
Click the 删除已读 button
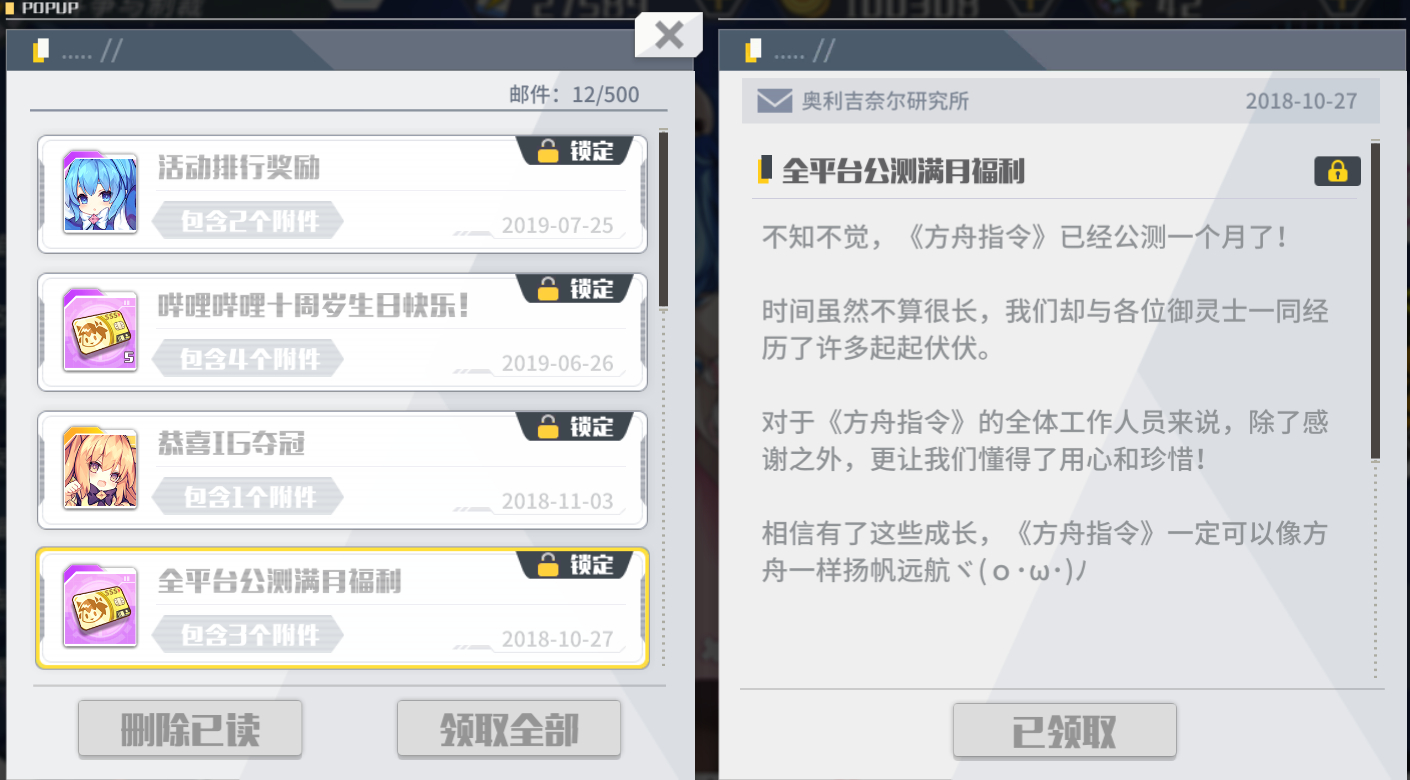point(190,729)
